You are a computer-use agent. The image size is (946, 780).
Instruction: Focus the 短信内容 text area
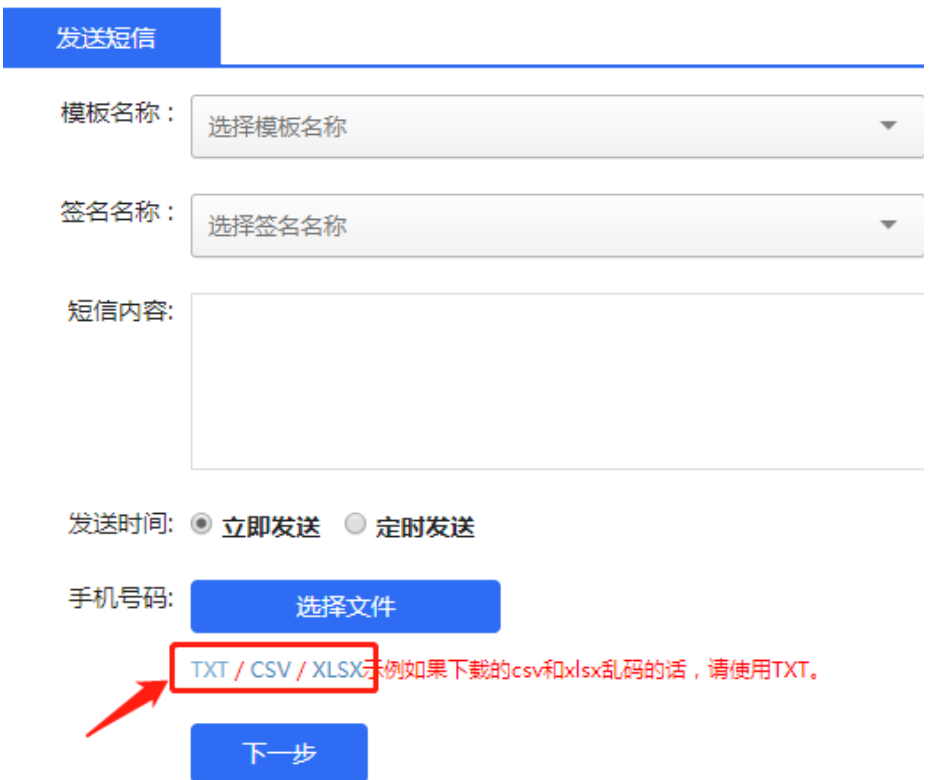coord(556,381)
